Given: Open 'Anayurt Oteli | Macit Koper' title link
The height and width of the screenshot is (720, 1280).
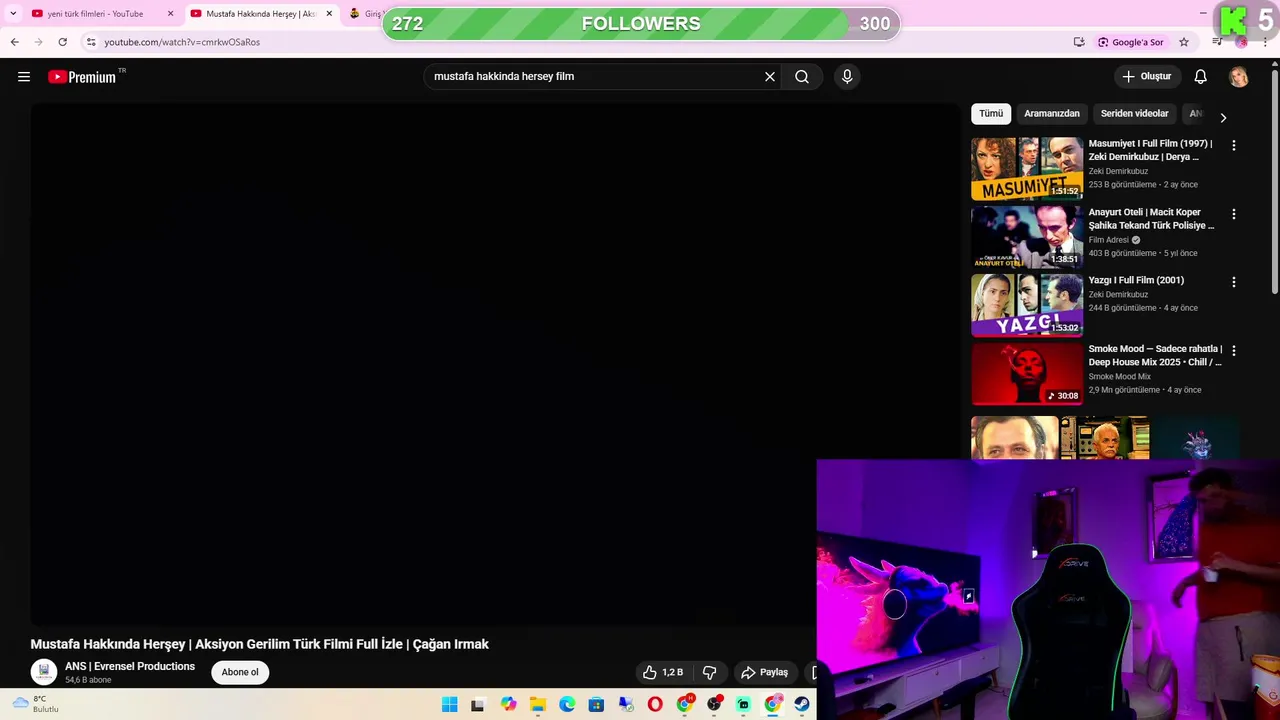Looking at the screenshot, I should [x=1151, y=219].
